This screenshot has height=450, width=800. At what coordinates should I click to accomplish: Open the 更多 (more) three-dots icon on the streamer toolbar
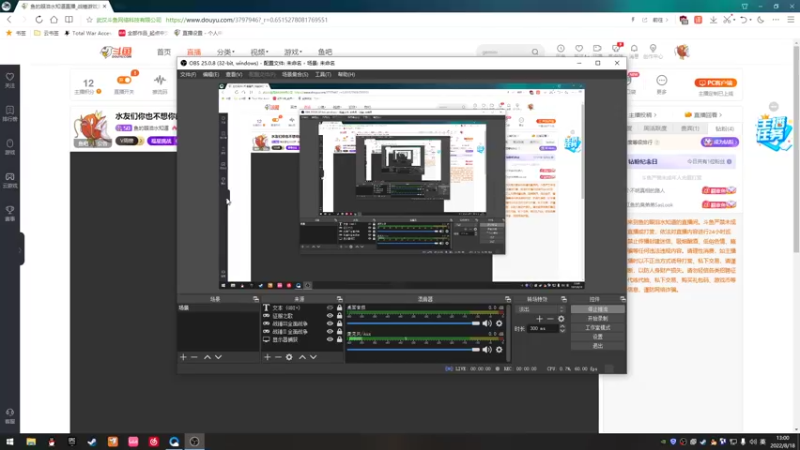662,84
